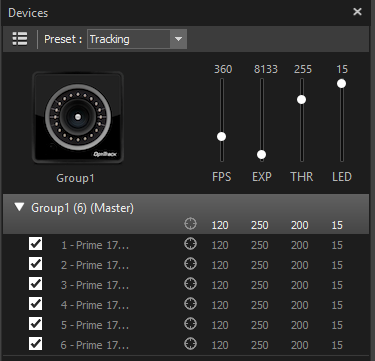Screen dimensions: 375x361
Task: Click crosshair icon for camera 1
Action: point(190,244)
